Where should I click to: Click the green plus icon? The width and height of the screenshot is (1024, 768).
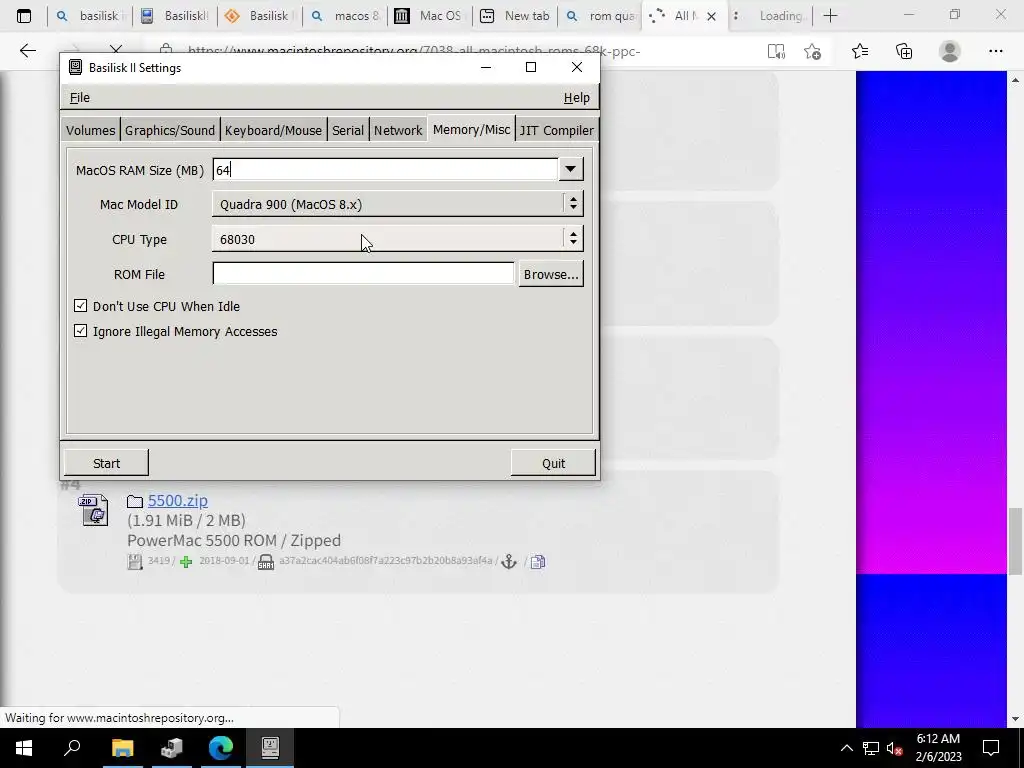tap(186, 562)
